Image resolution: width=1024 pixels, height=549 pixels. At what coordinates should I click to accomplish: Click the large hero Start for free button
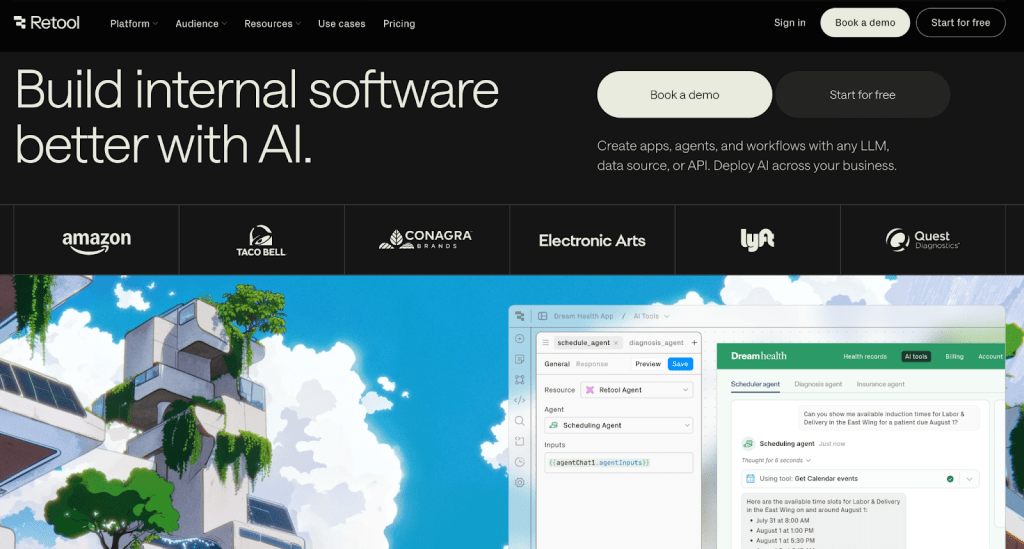click(x=862, y=95)
